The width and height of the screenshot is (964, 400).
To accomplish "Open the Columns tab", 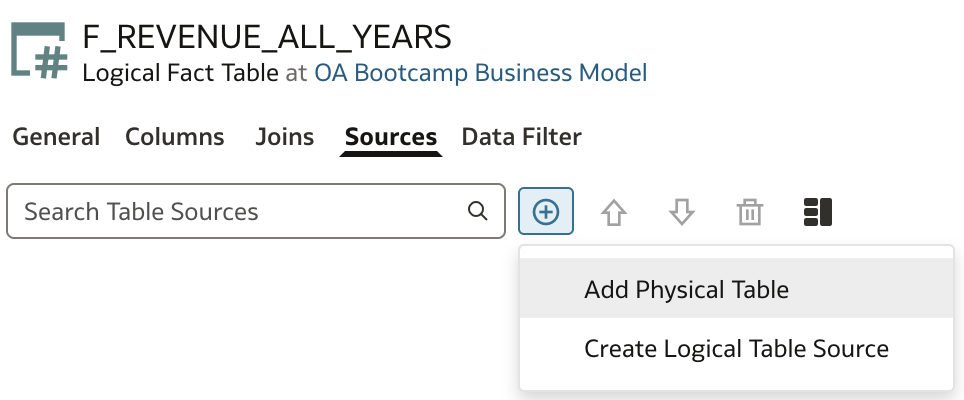I will (175, 136).
